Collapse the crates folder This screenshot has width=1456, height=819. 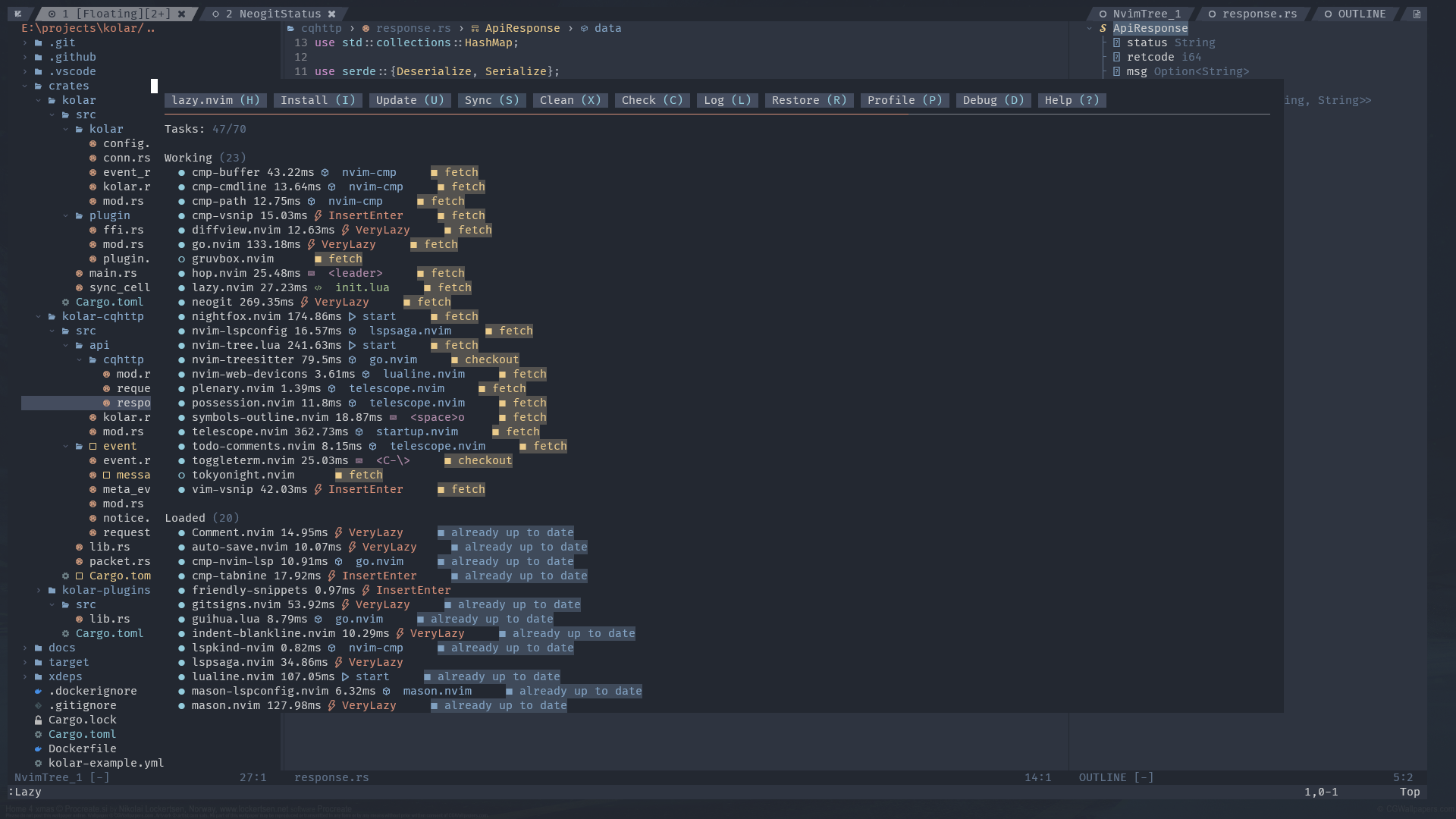coord(24,86)
